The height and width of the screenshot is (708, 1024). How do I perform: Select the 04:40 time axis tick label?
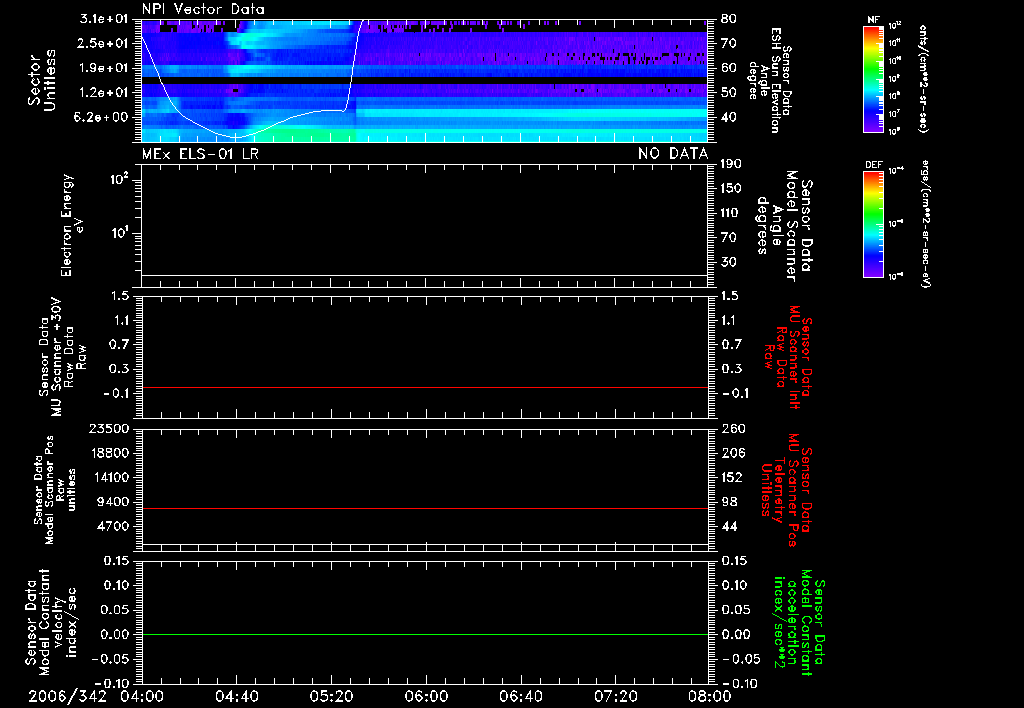coord(236,695)
